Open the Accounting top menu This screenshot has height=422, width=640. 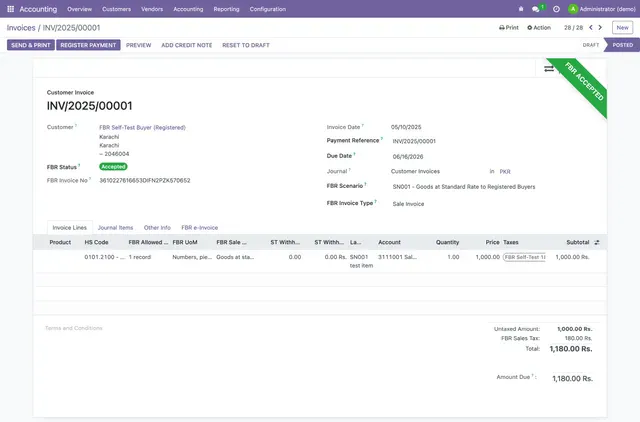point(188,9)
